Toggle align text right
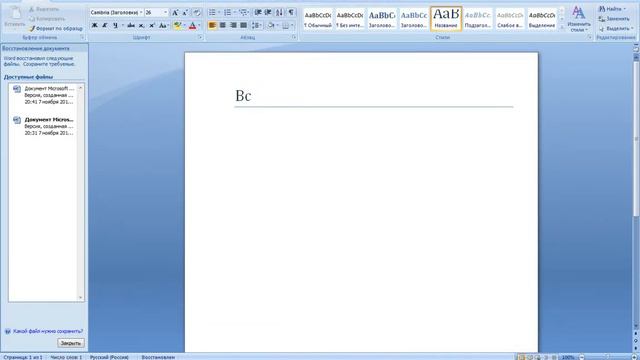The height and width of the screenshot is (360, 640). (233, 25)
